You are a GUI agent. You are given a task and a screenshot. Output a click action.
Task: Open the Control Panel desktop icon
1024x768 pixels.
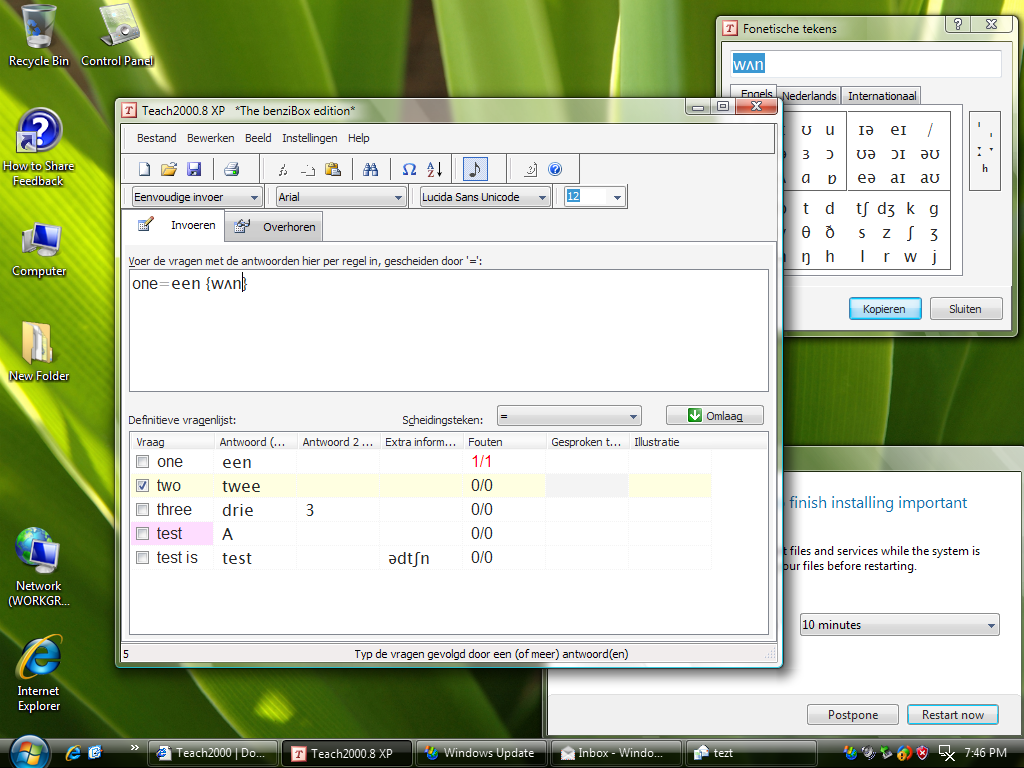(x=118, y=36)
